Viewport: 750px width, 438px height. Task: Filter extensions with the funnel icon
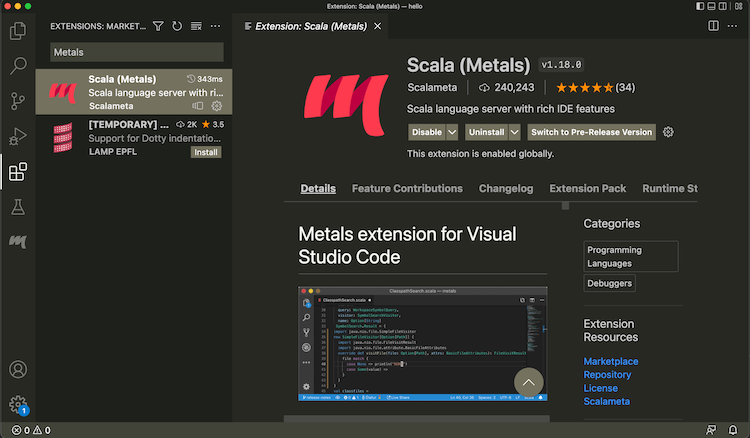[x=158, y=26]
